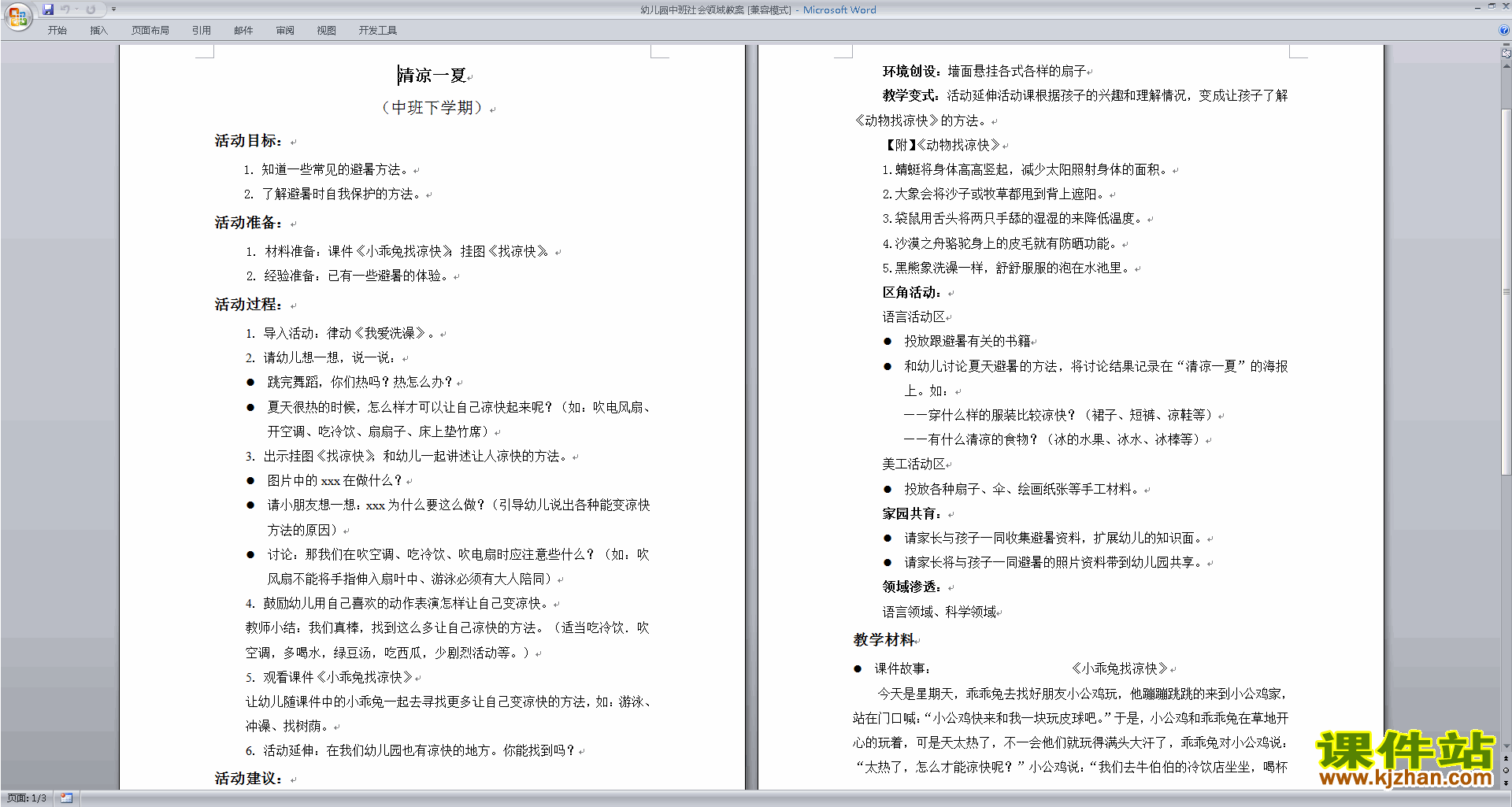Click heading 活动建议：
Image resolution: width=1512 pixels, height=807 pixels.
249,779
